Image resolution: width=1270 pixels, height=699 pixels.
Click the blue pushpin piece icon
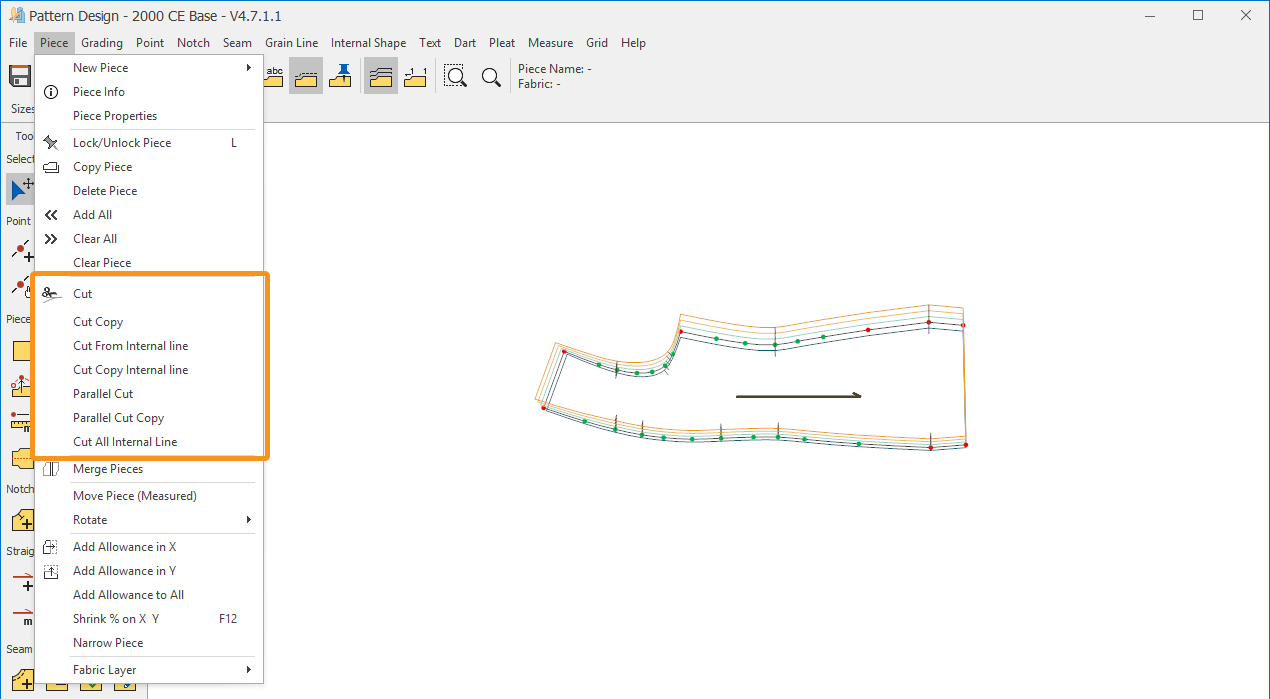tap(341, 76)
